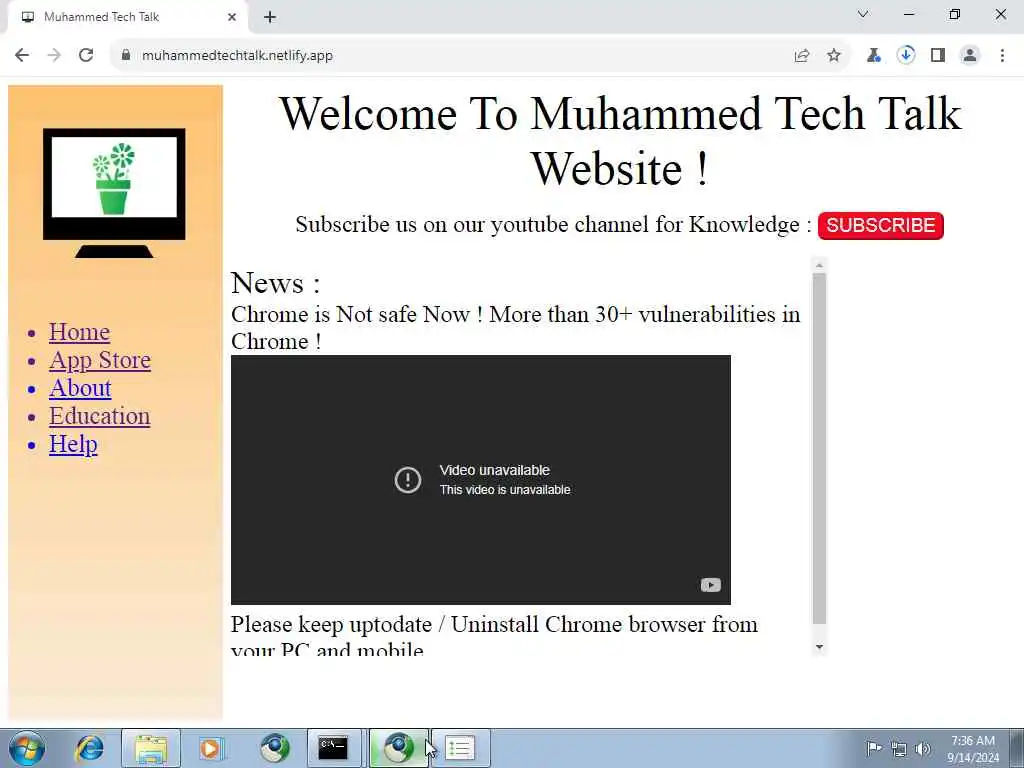Click the Welcome To Muhammed Tech Talk heading

click(x=620, y=140)
